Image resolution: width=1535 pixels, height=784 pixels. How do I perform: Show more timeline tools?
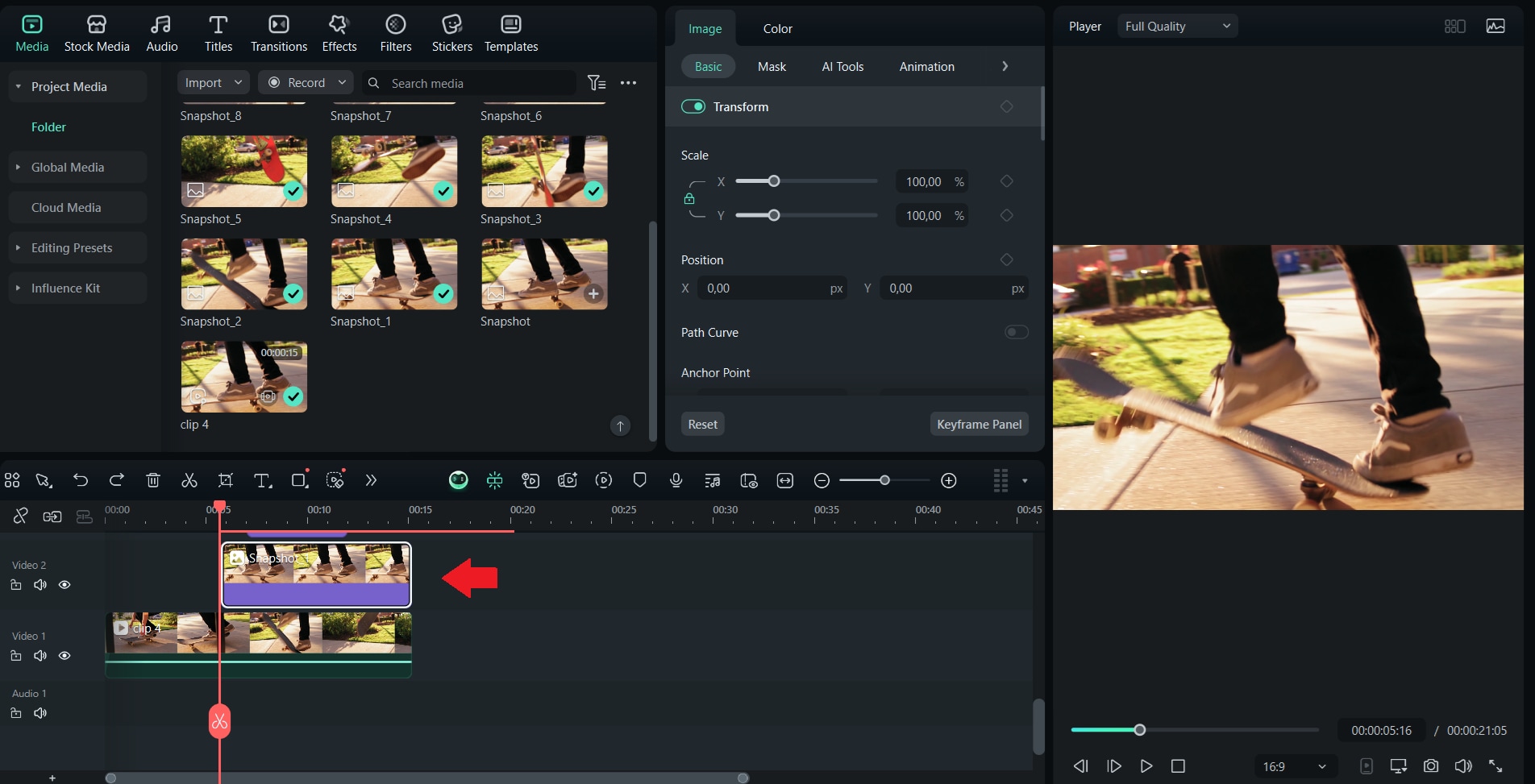coord(371,480)
